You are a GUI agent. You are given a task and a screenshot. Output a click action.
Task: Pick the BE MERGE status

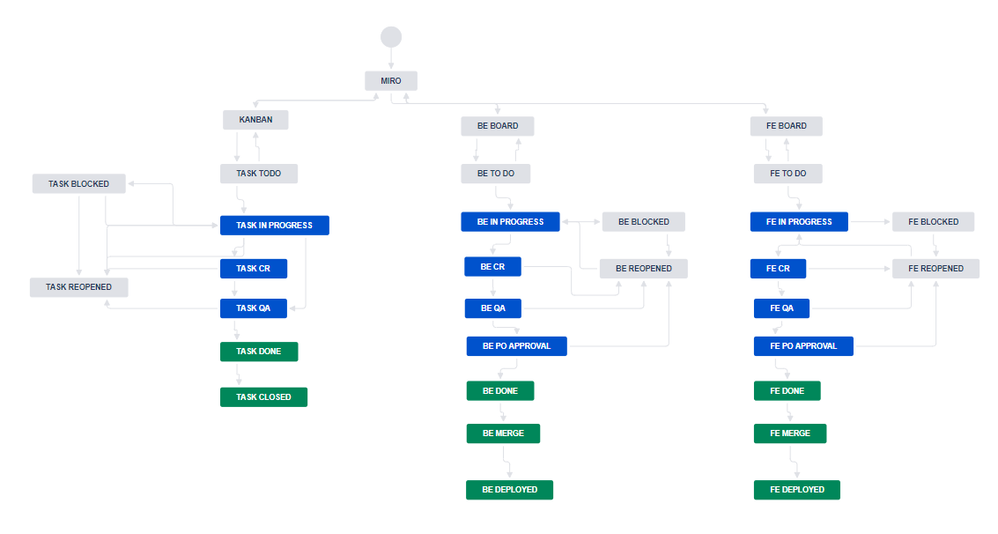tap(503, 433)
